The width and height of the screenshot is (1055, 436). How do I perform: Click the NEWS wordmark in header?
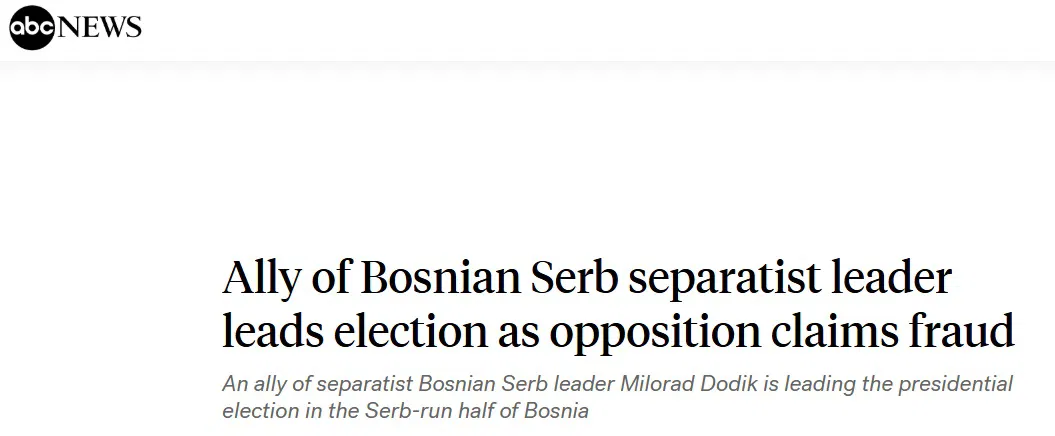100,29
